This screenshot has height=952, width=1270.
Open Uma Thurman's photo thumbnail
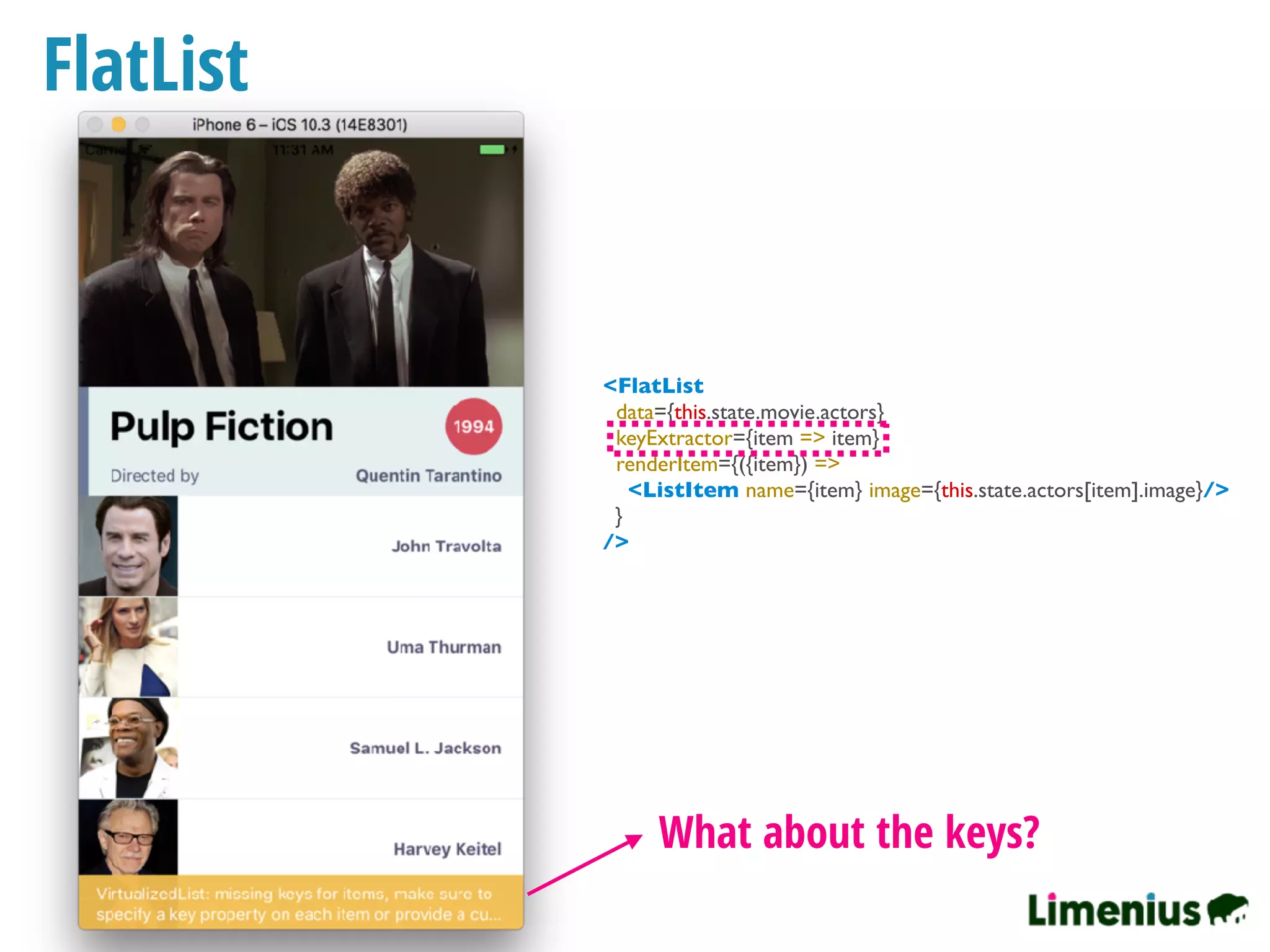(x=128, y=647)
